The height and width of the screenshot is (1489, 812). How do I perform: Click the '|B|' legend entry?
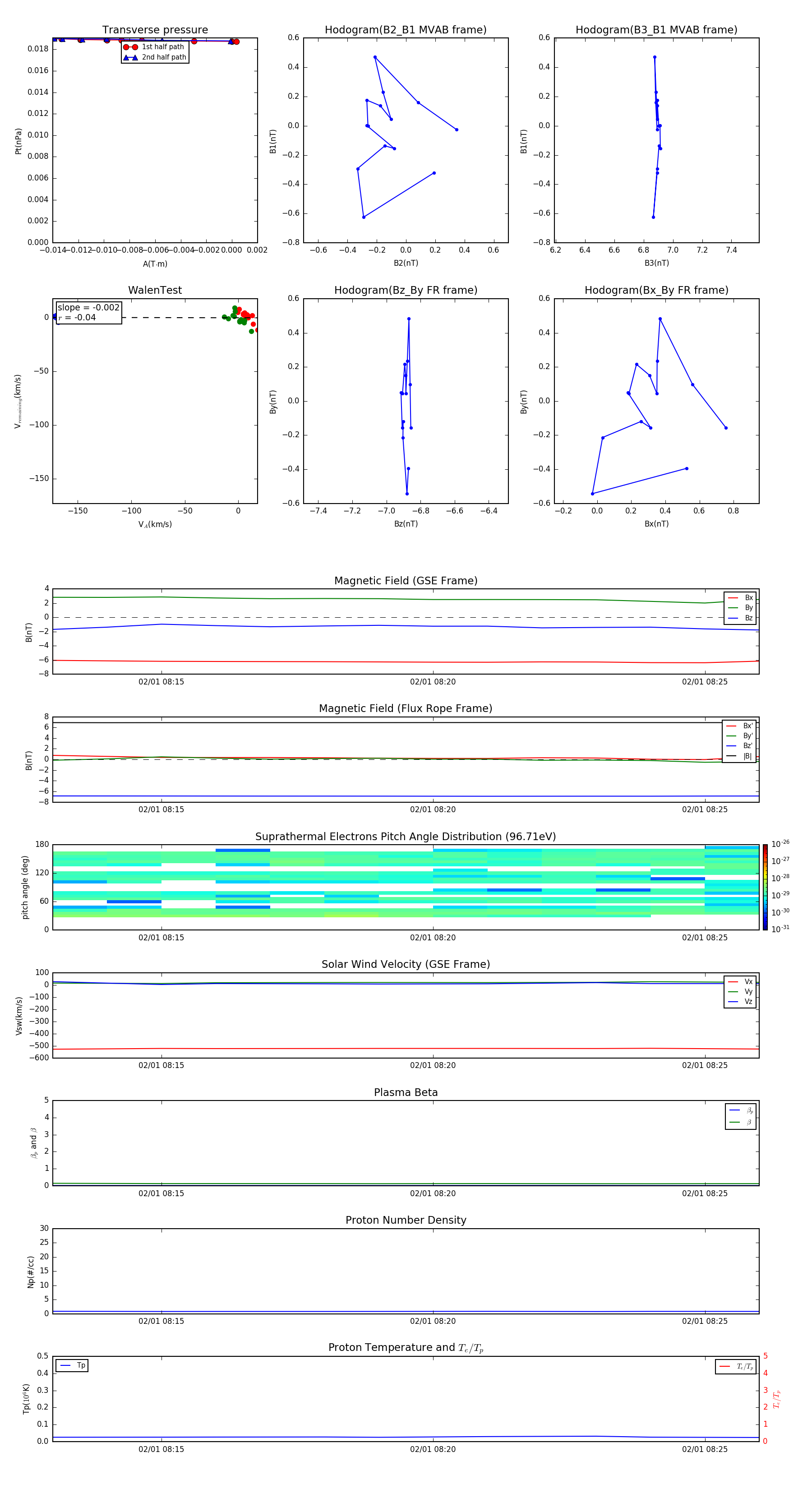coord(739,756)
